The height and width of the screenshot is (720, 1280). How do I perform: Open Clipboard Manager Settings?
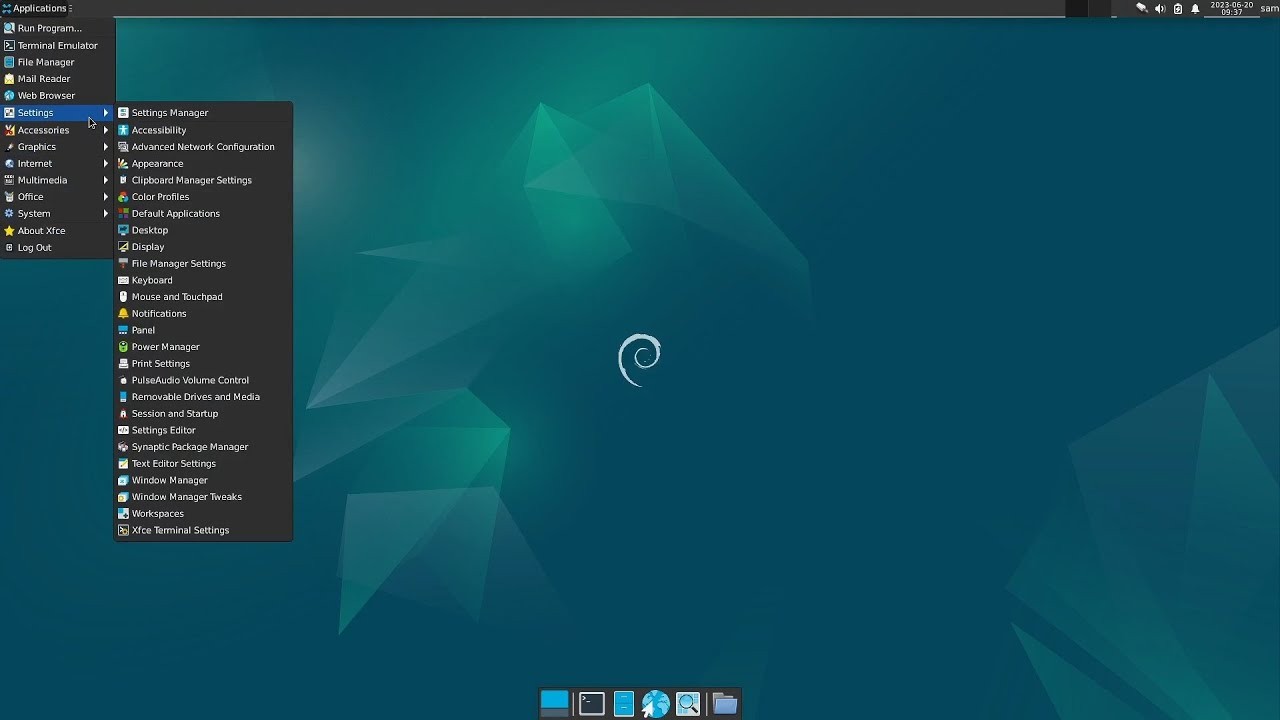(x=204, y=180)
